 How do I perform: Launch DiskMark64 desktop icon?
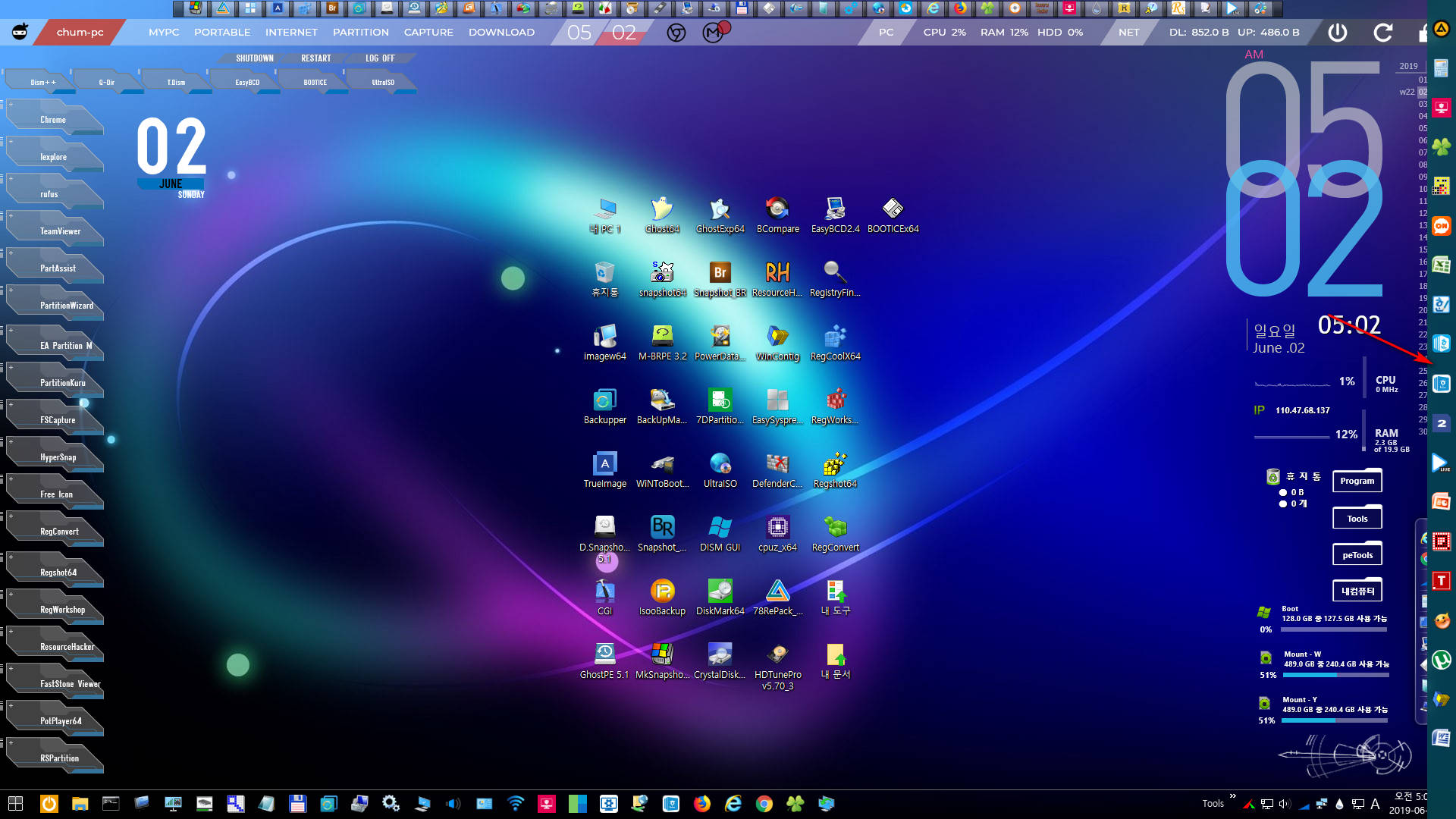pyautogui.click(x=720, y=598)
